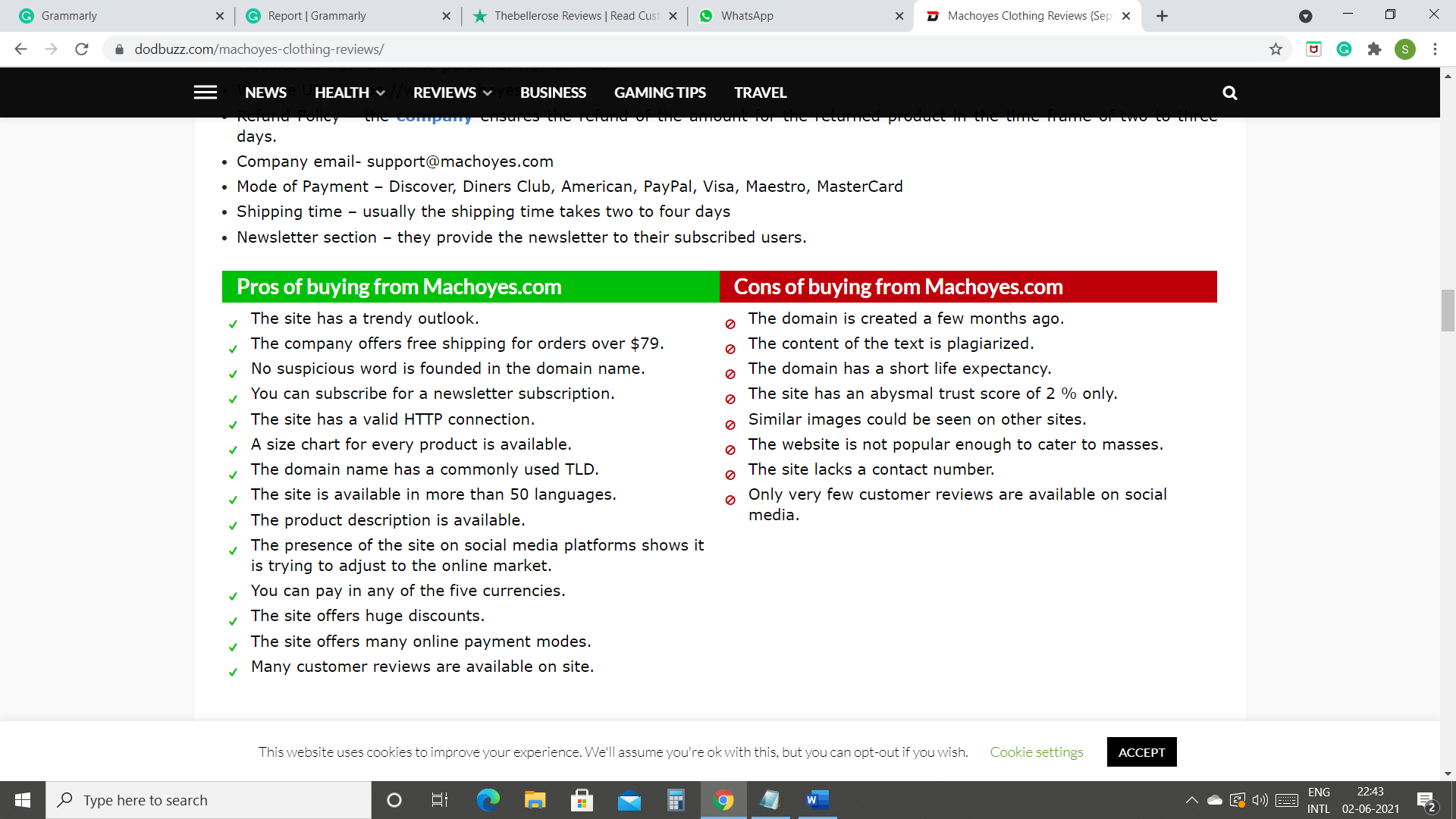Screen dimensions: 1456x819
Task: Open the hamburger menu icon
Action: coord(206,93)
